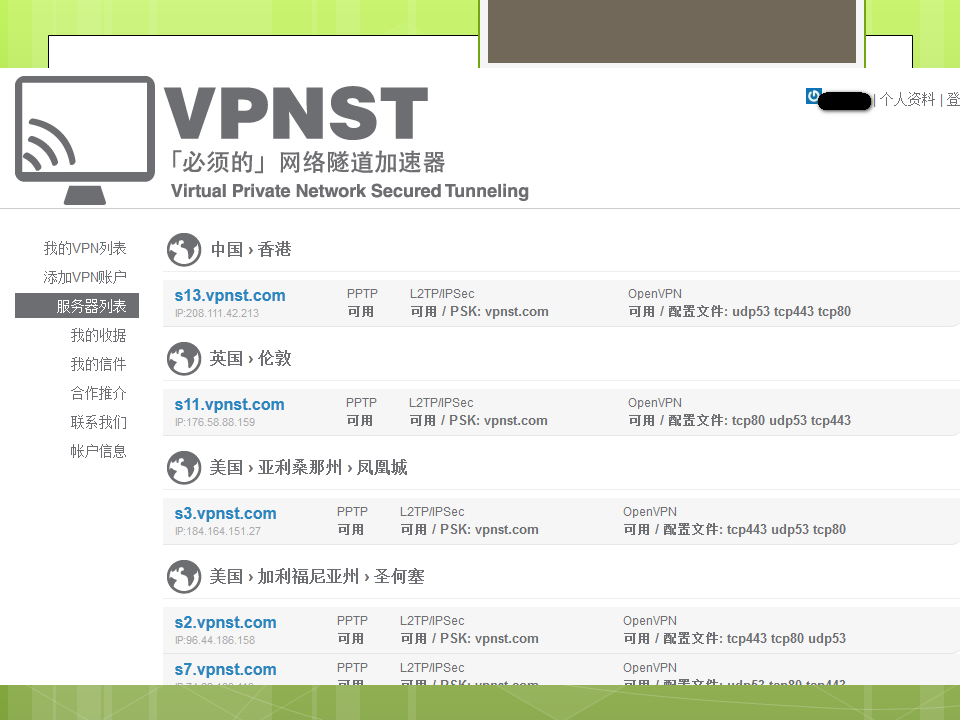960x720 pixels.
Task: Select 服务器列表 sidebar item
Action: click(x=77, y=306)
